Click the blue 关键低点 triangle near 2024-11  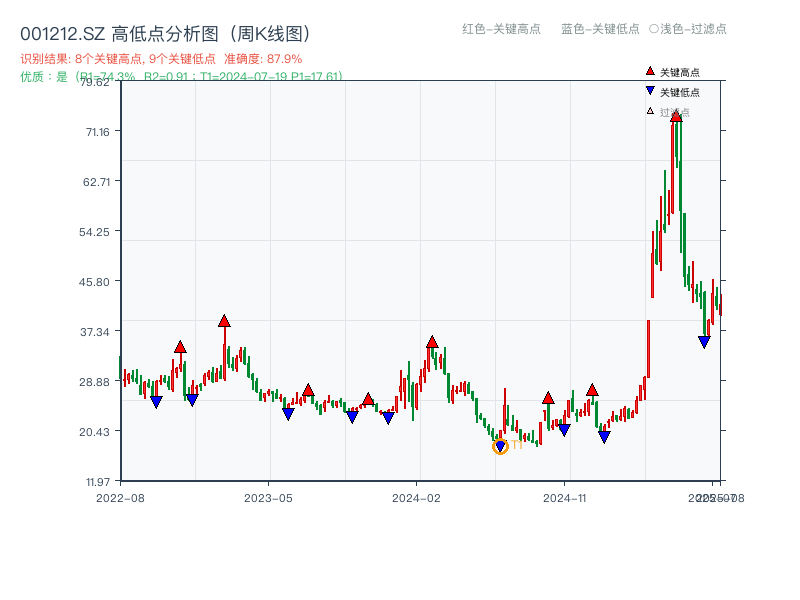(564, 429)
